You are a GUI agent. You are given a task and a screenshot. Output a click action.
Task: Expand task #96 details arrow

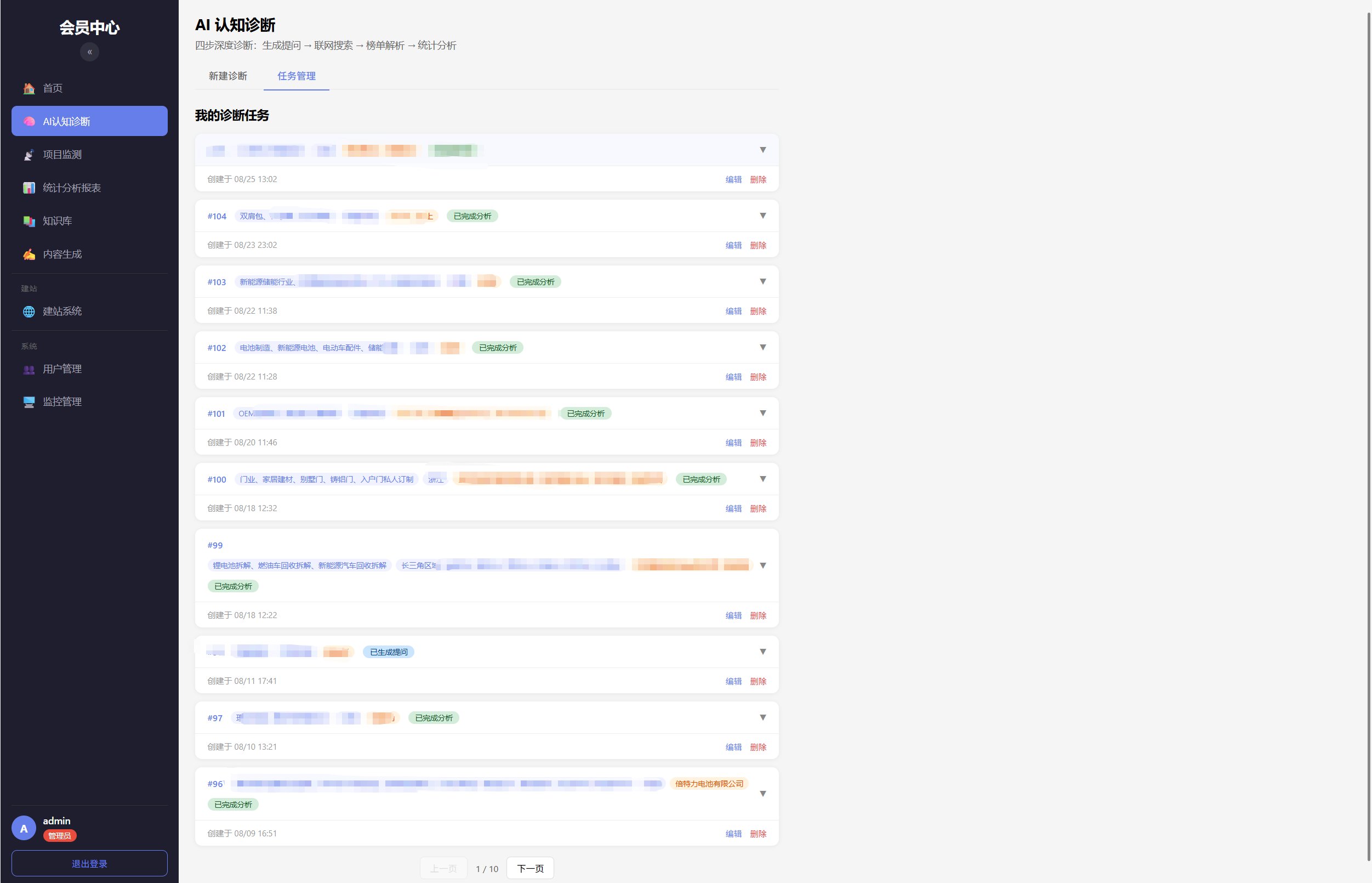tap(763, 794)
